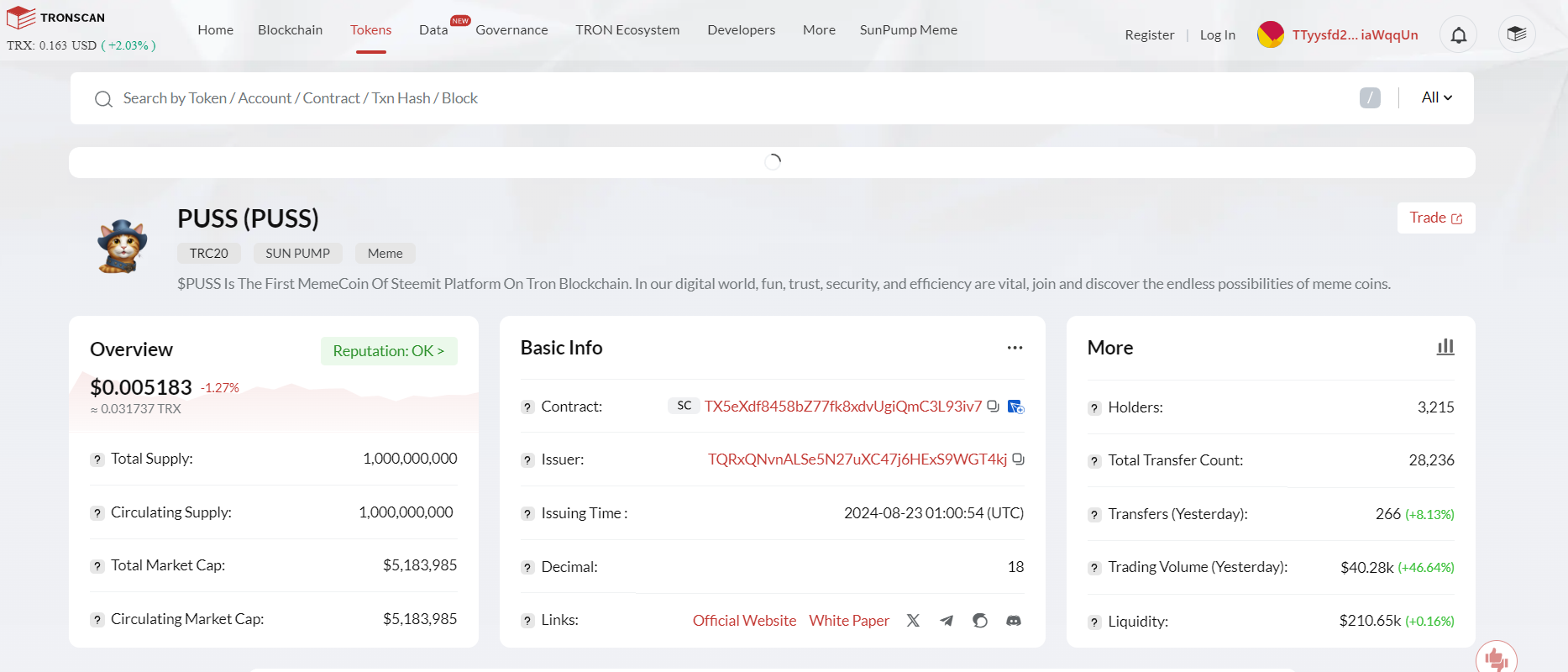The width and height of the screenshot is (1568, 672).
Task: Click the bar chart icon in More panel
Action: (x=1445, y=347)
